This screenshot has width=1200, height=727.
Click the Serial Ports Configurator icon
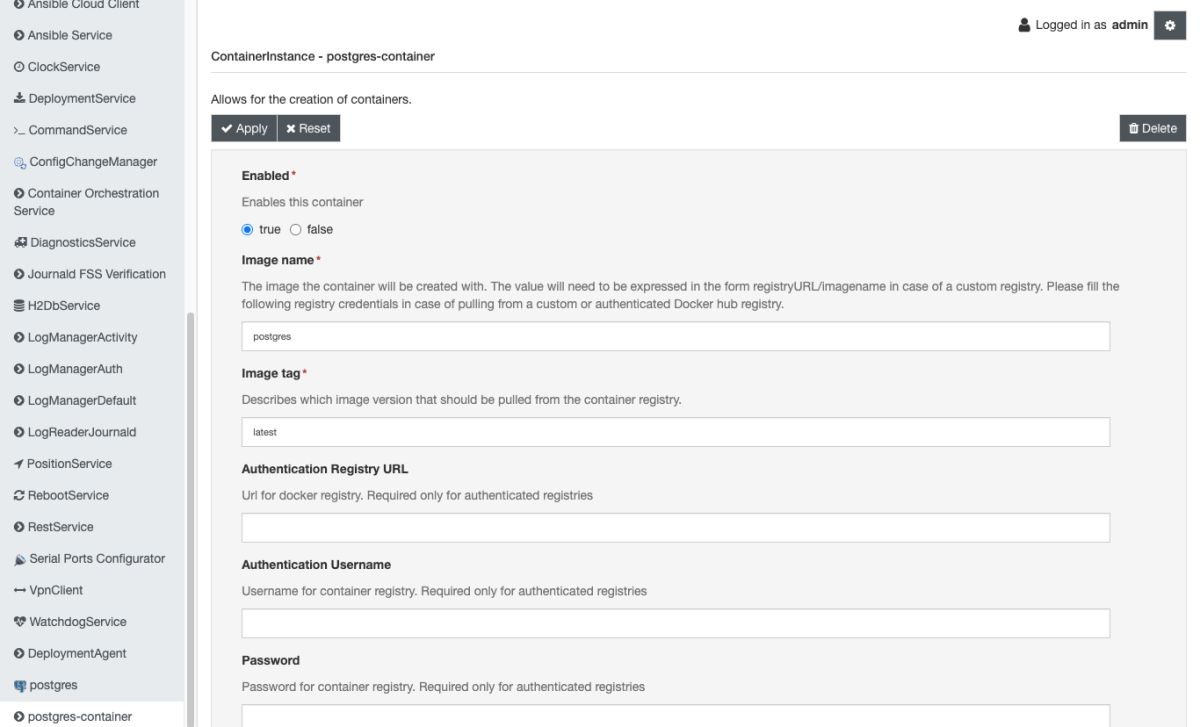coord(19,559)
